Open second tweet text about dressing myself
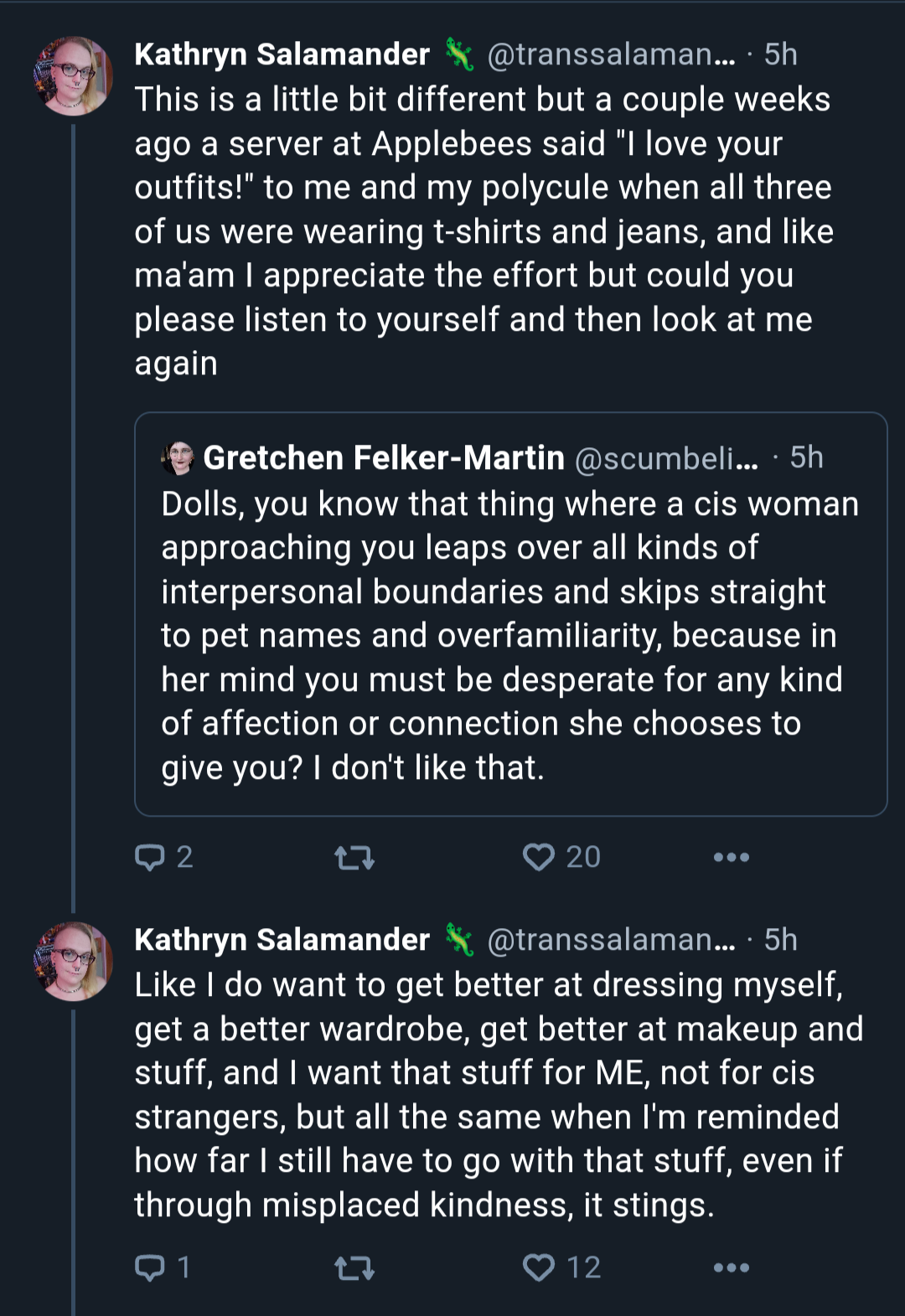Image resolution: width=905 pixels, height=1316 pixels. pyautogui.click(x=499, y=1095)
